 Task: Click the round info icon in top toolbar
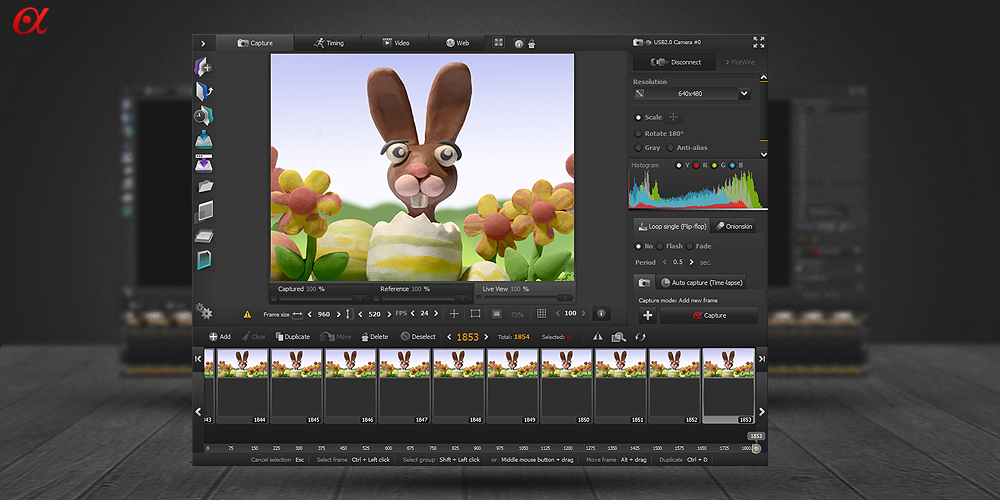pos(518,44)
